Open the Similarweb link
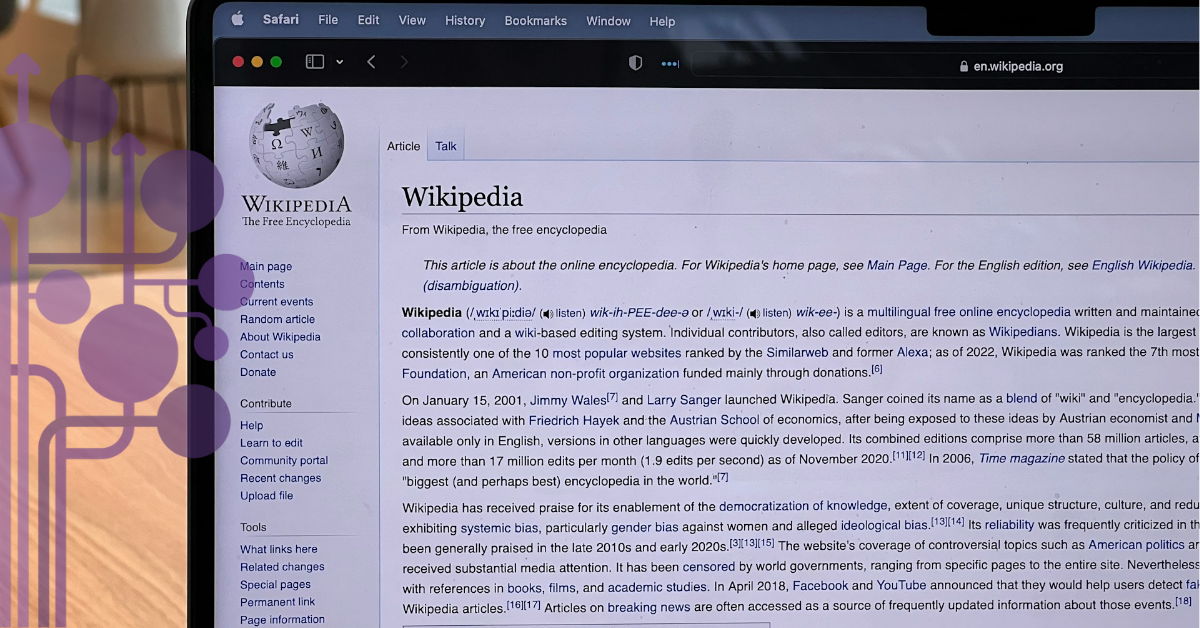 coord(797,352)
